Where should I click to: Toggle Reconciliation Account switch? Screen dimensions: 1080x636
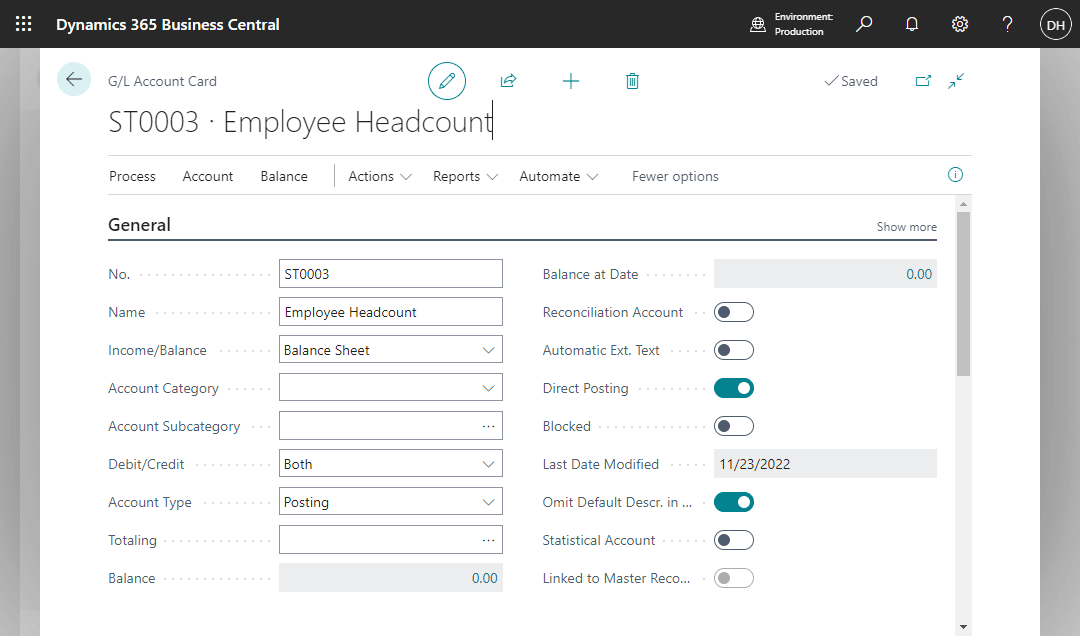click(734, 312)
